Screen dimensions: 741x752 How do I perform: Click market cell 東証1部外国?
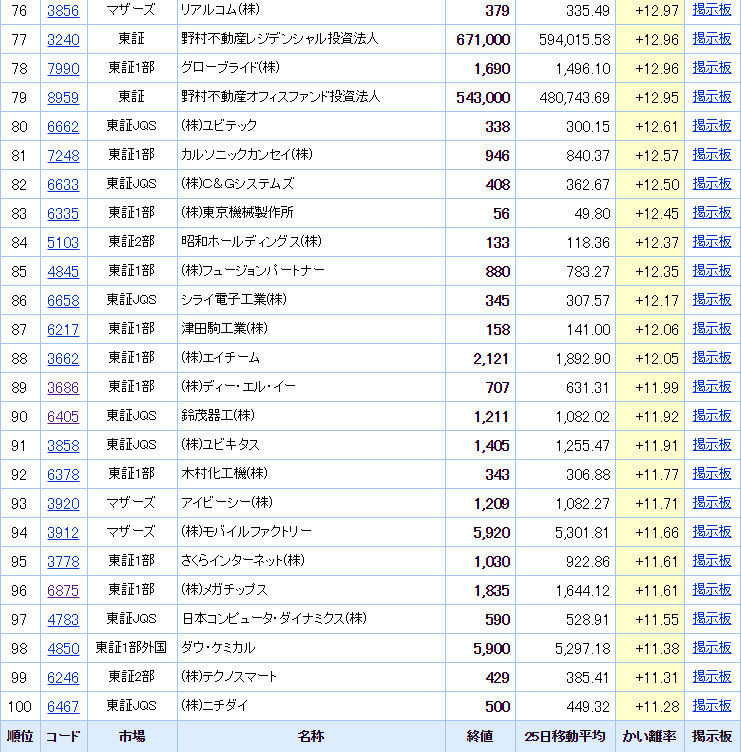point(131,647)
